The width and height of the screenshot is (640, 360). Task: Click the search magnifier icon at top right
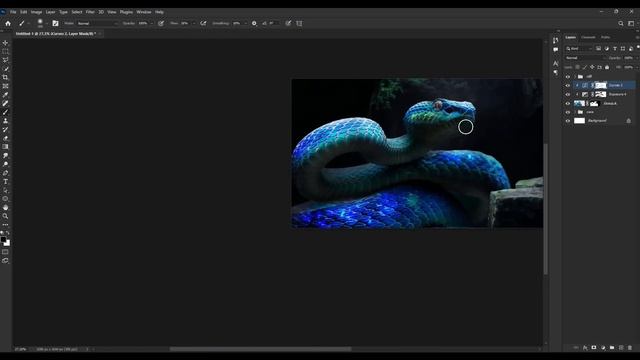point(621,24)
